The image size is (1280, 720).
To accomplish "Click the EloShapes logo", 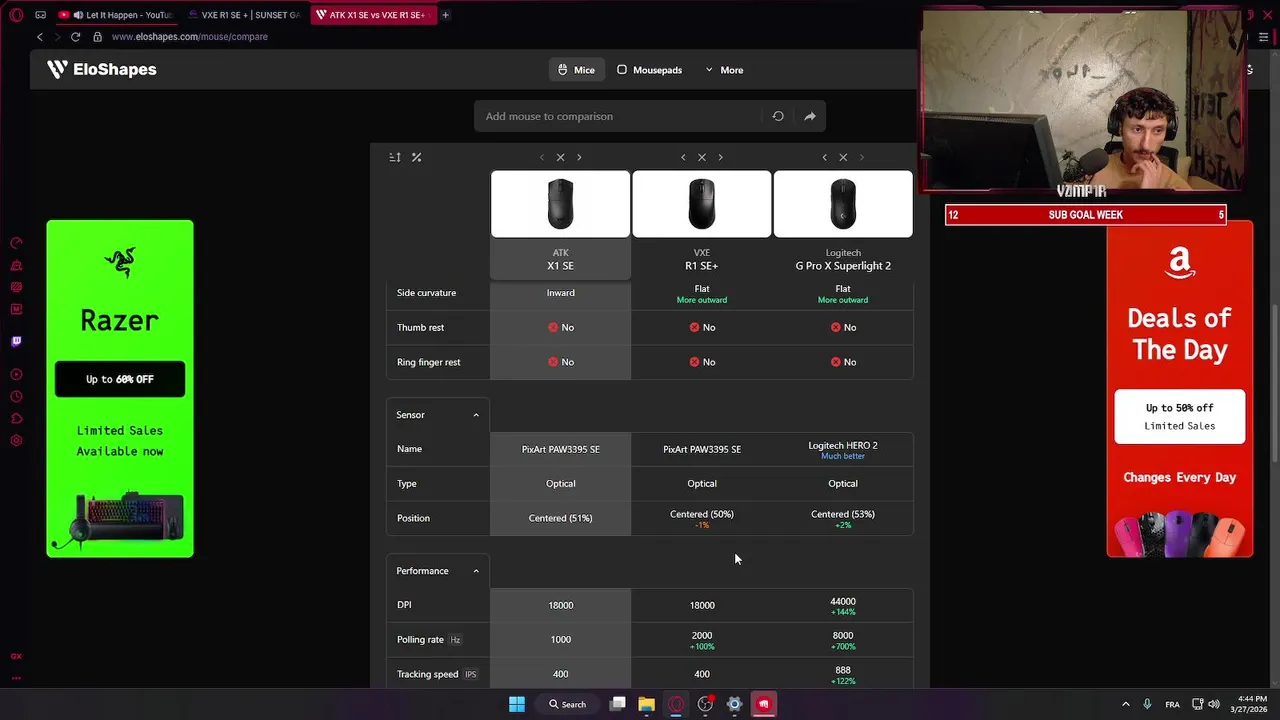I will pos(101,69).
